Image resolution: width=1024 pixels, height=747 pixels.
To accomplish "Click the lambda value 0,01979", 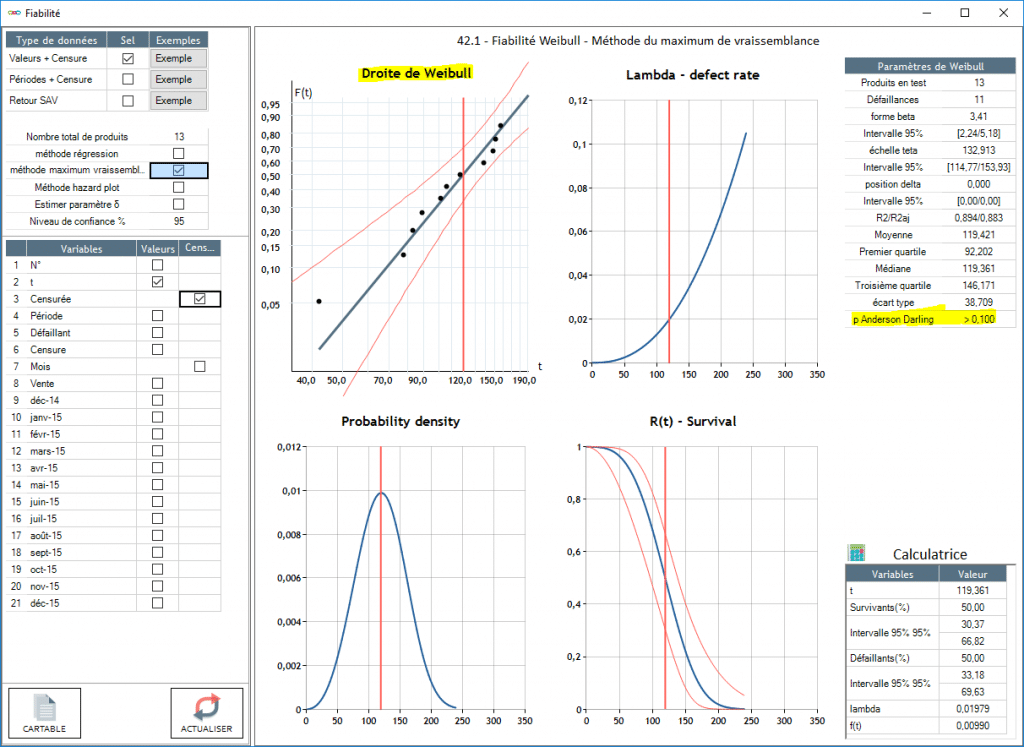I will click(972, 708).
